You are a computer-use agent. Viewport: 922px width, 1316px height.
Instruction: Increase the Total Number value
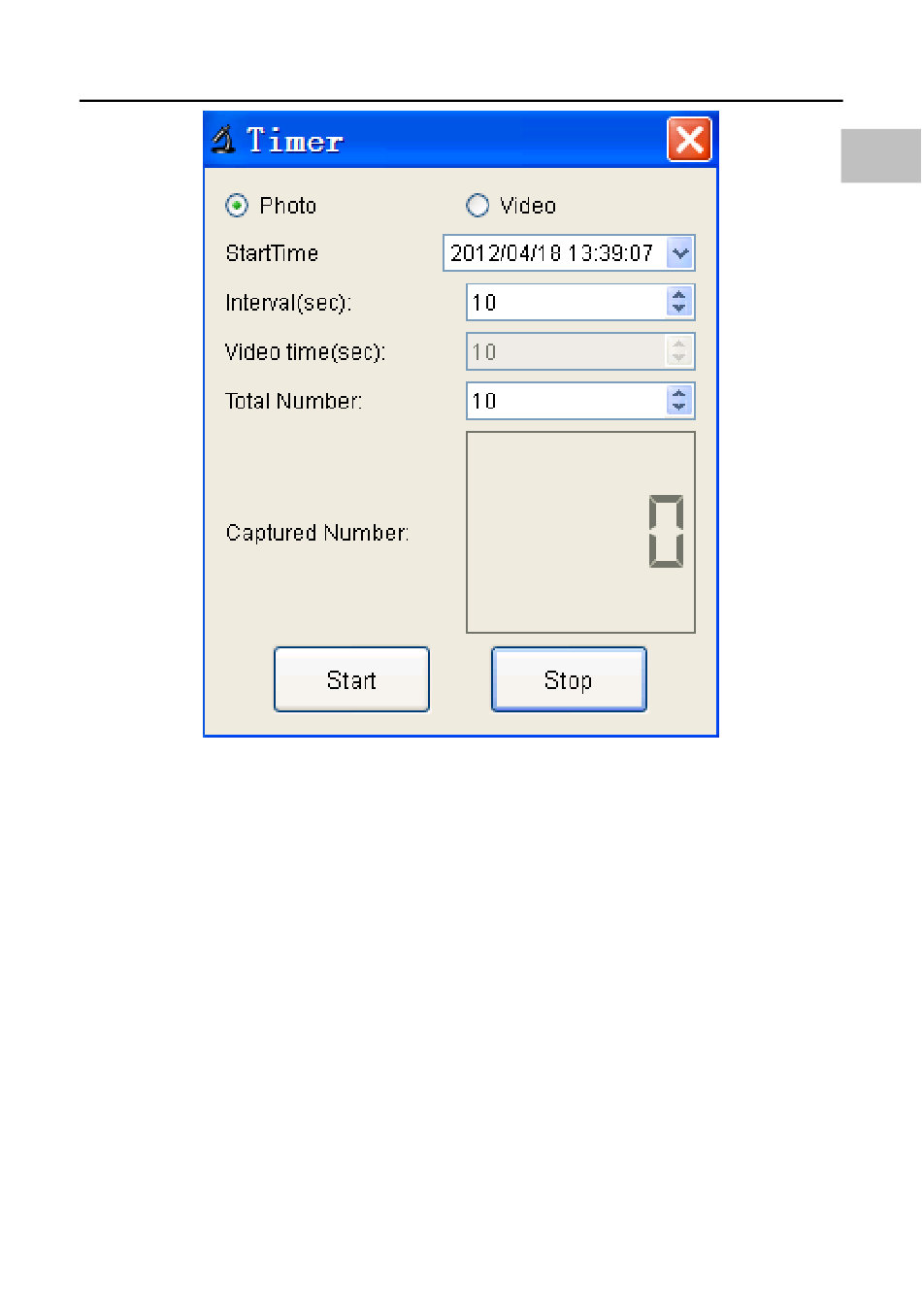point(679,393)
